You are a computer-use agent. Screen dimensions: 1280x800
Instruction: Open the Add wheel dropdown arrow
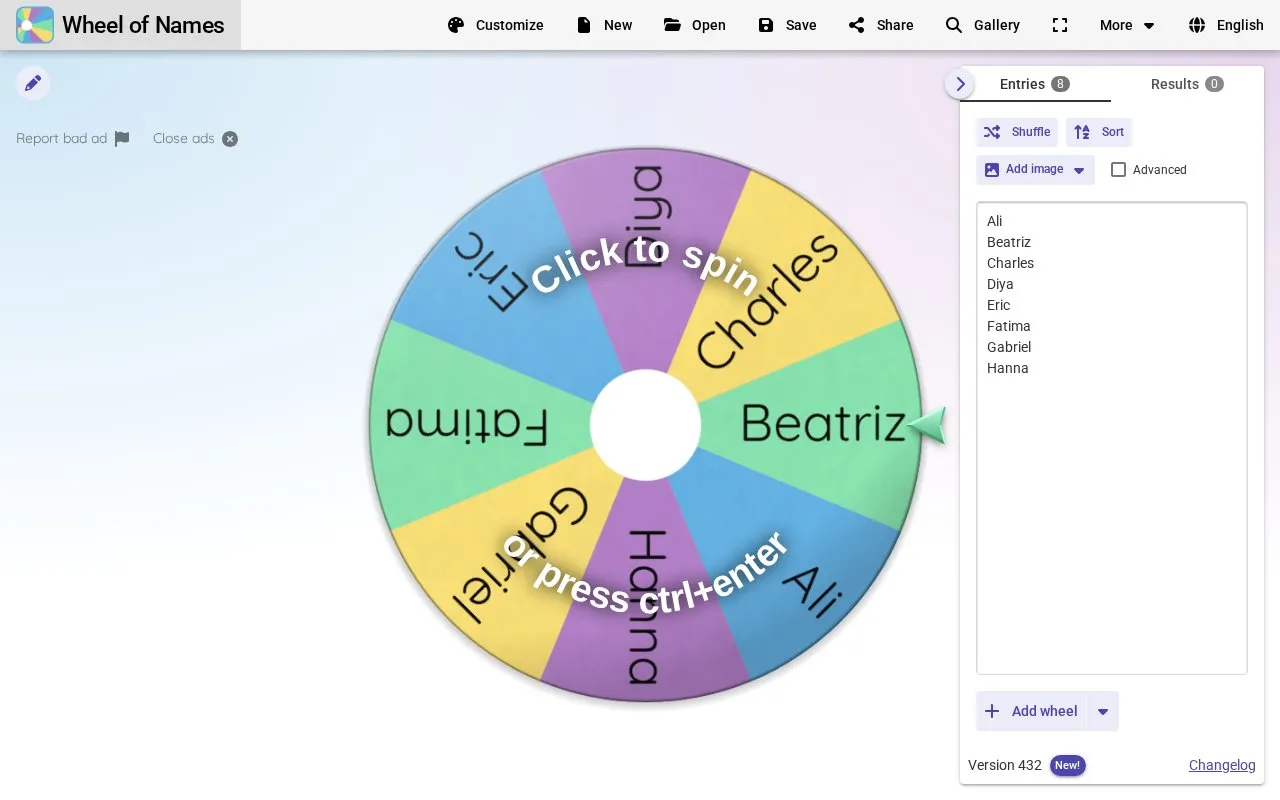(1103, 711)
